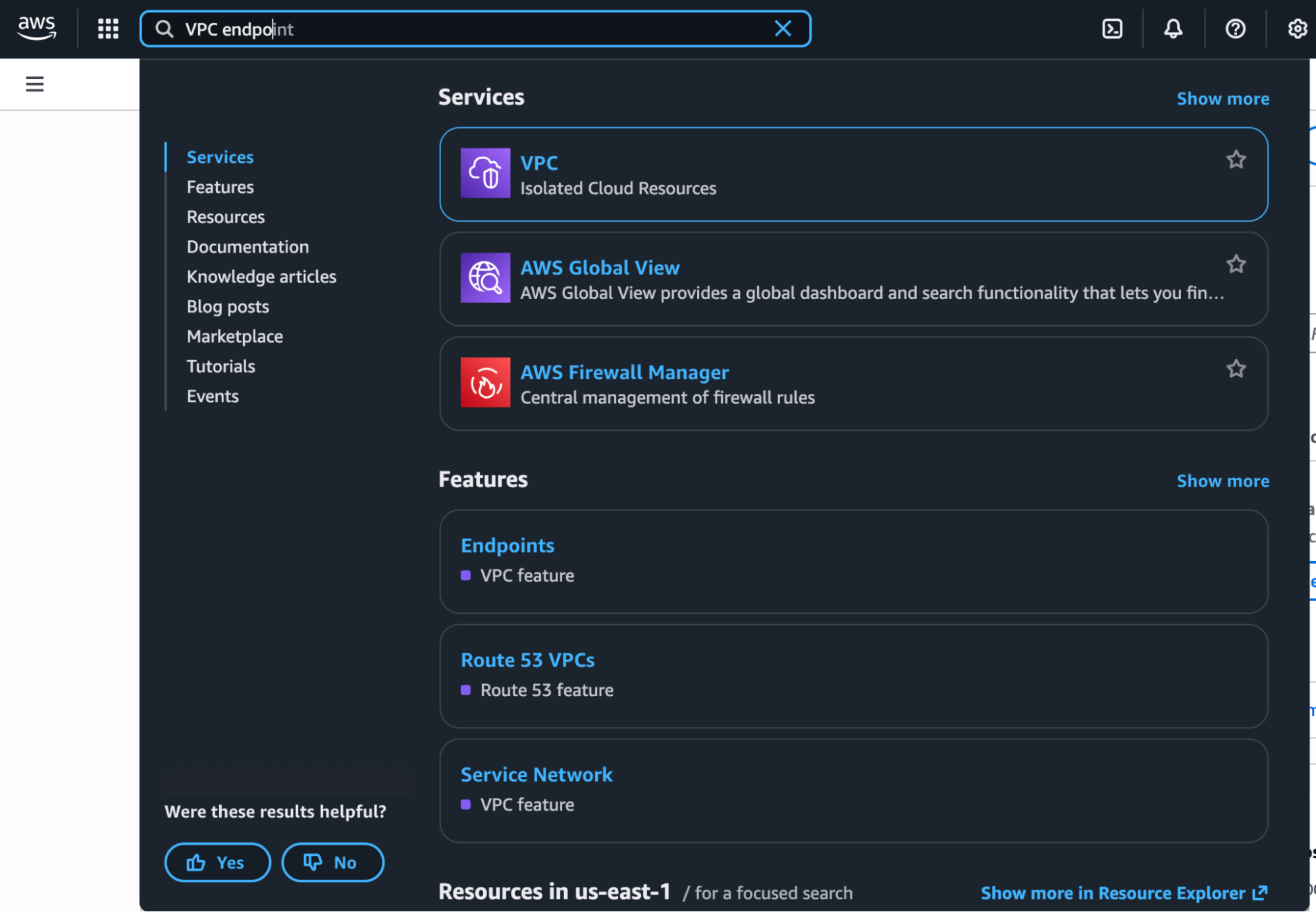Image resolution: width=1316 pixels, height=912 pixels.
Task: Click the VPC service icon
Action: [485, 173]
